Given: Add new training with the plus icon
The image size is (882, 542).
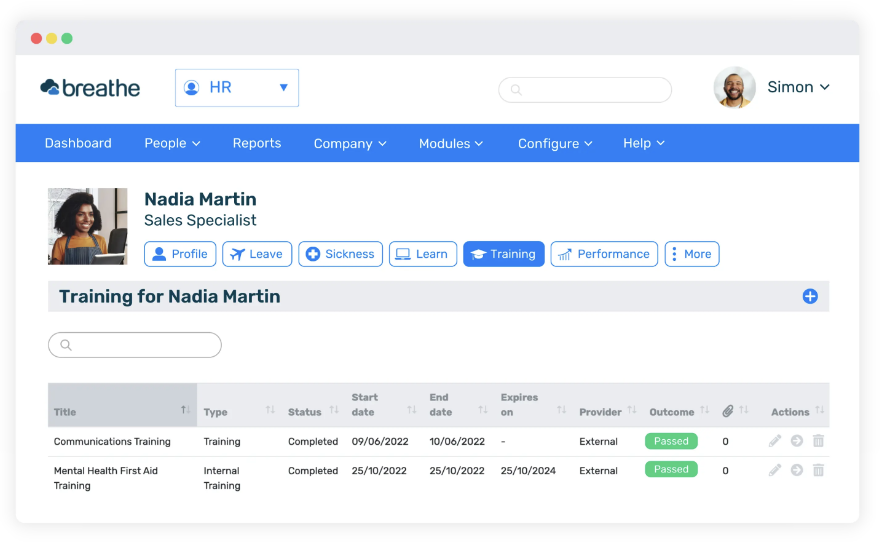Looking at the screenshot, I should [809, 296].
